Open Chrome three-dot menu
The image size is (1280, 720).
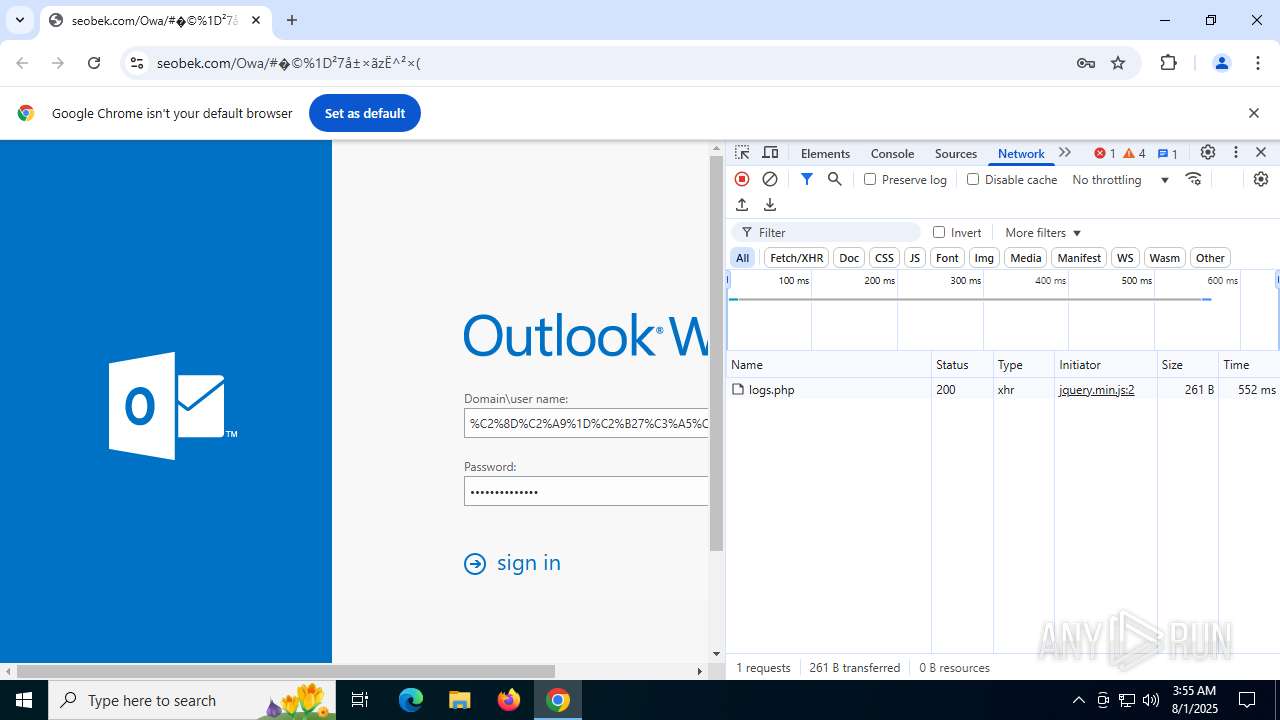[x=1258, y=63]
